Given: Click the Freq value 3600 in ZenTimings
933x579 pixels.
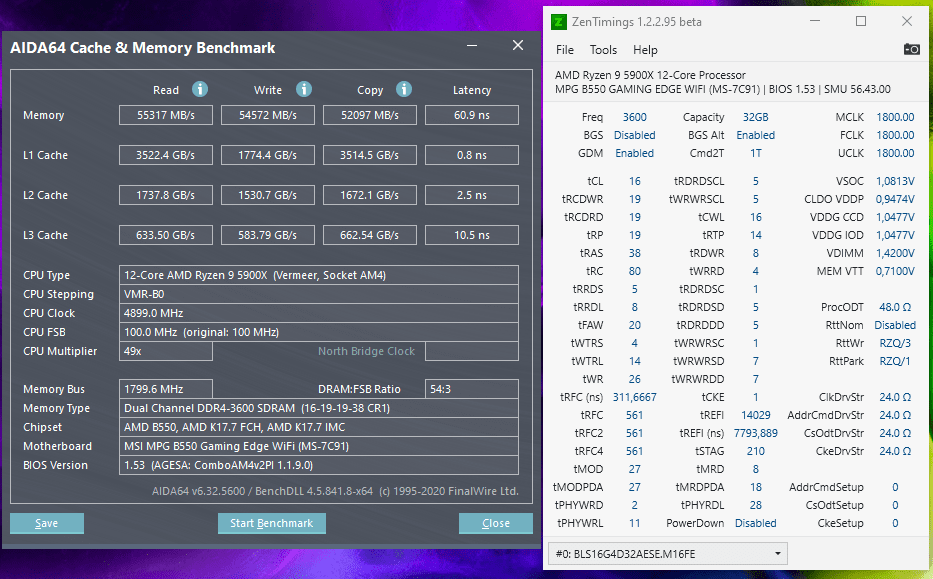Looking at the screenshot, I should pos(634,117).
